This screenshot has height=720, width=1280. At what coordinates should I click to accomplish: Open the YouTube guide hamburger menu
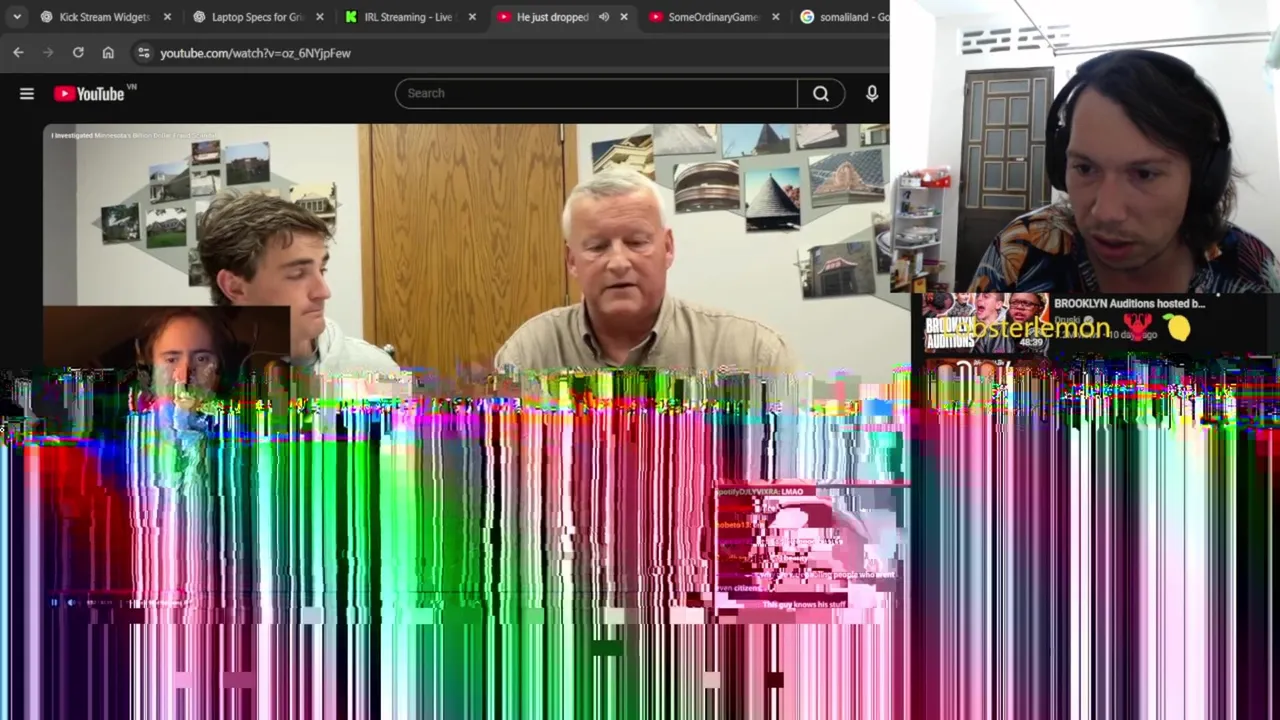[27, 93]
